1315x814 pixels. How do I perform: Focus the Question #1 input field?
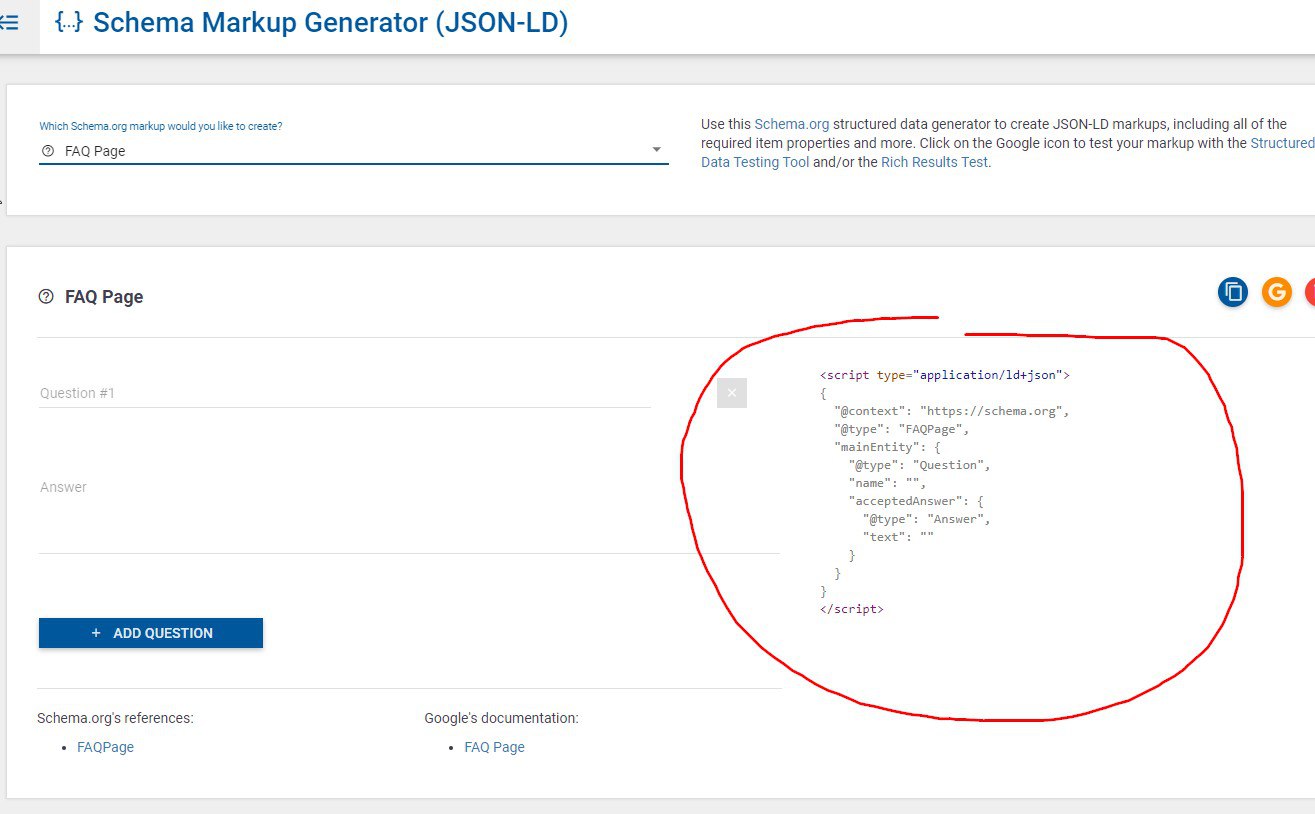tap(345, 393)
